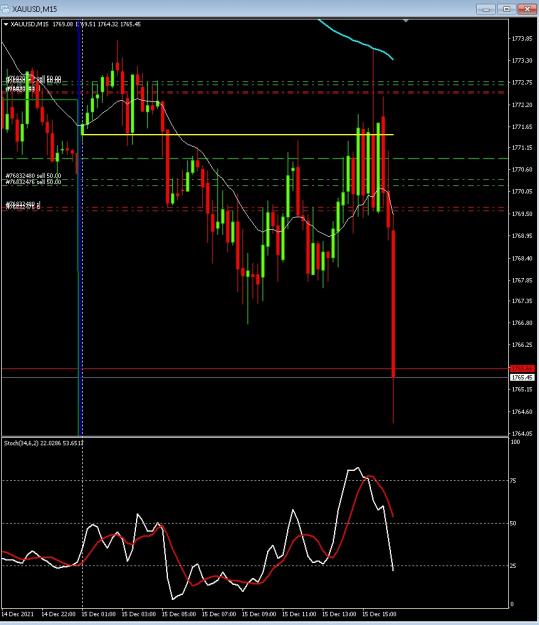Select the current price label 1765.45

pyautogui.click(x=522, y=377)
